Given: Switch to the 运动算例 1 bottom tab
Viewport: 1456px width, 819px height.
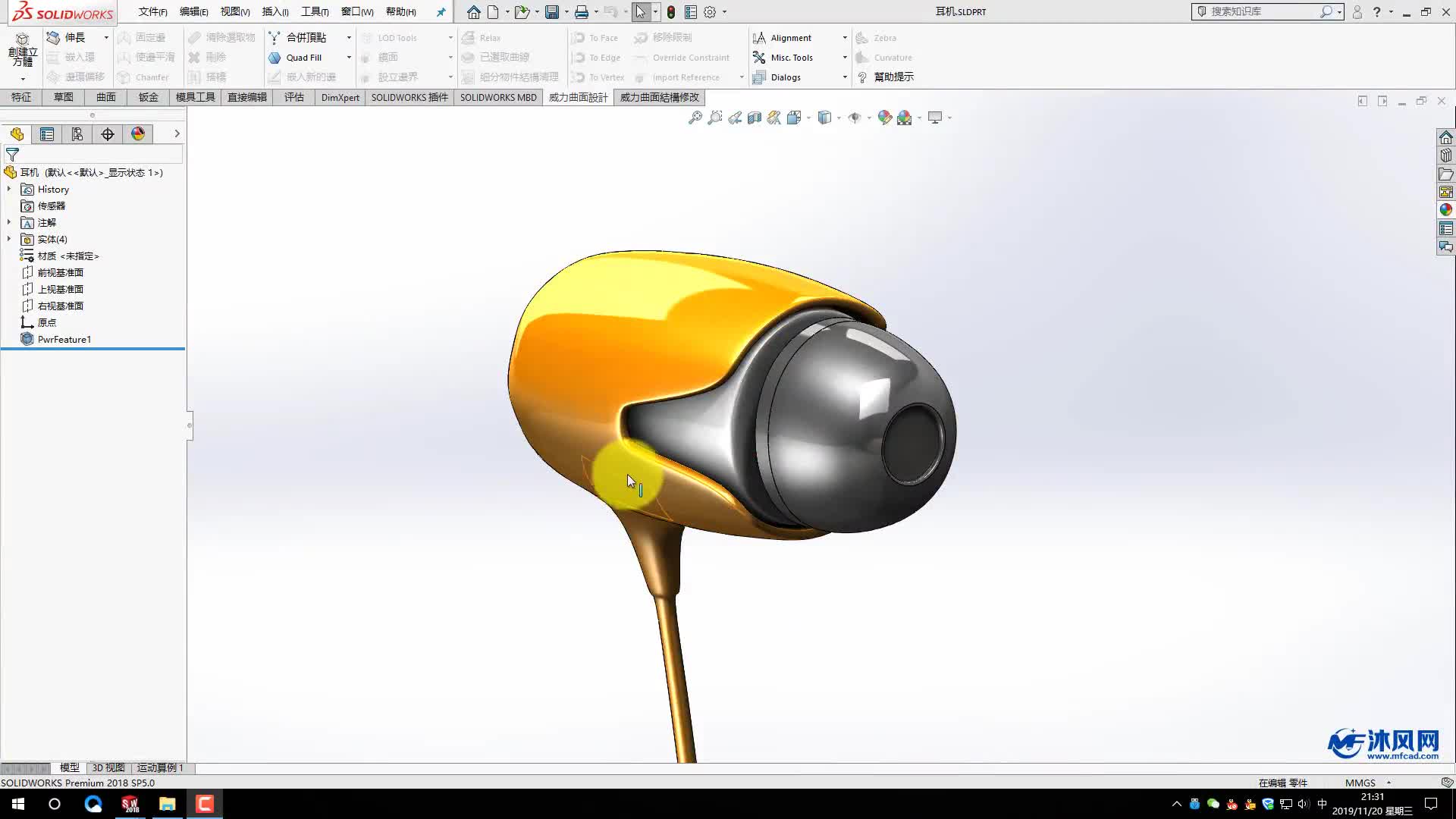Looking at the screenshot, I should pyautogui.click(x=160, y=767).
